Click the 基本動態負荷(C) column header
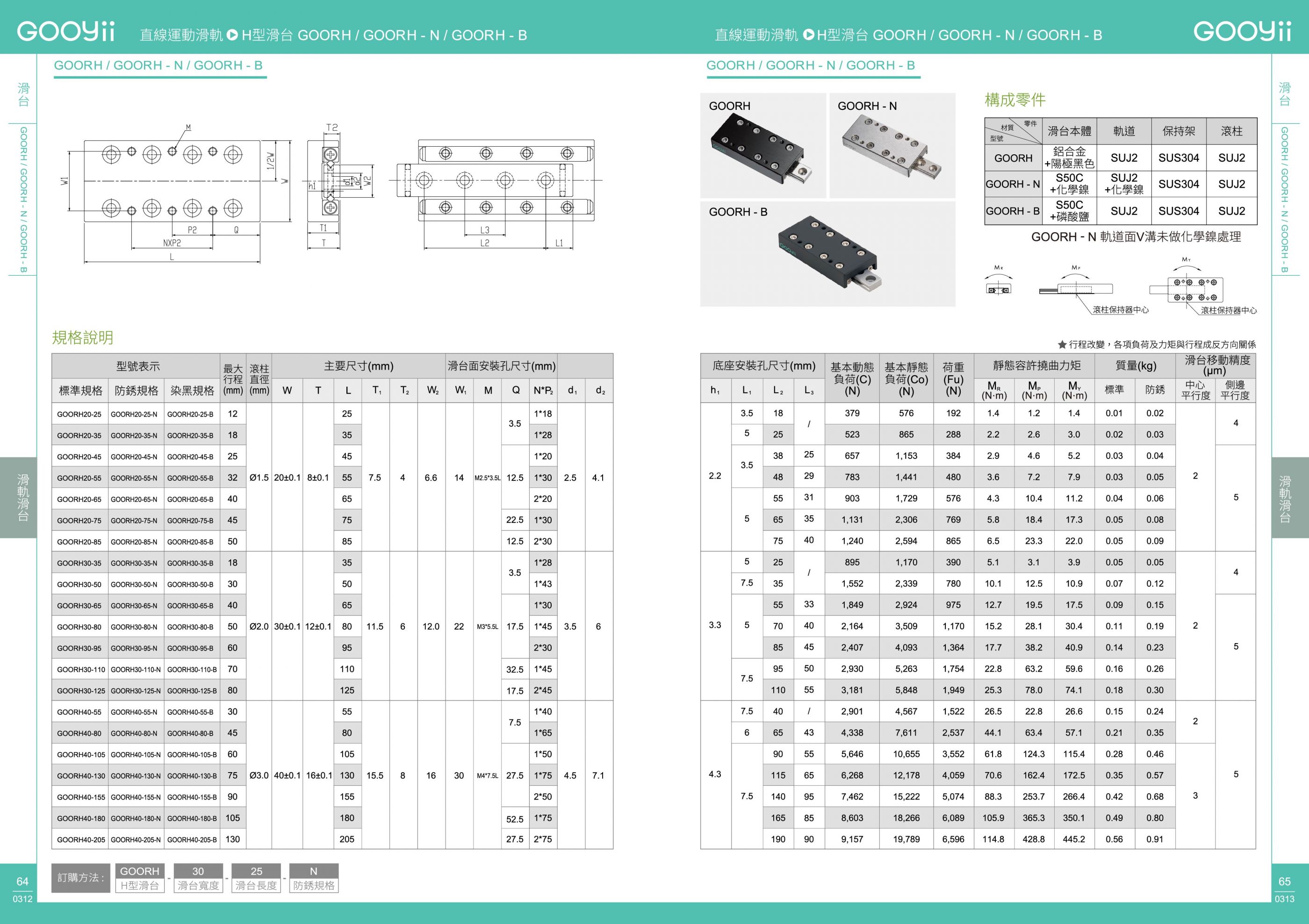Viewport: 1309px width, 924px height. point(852,379)
